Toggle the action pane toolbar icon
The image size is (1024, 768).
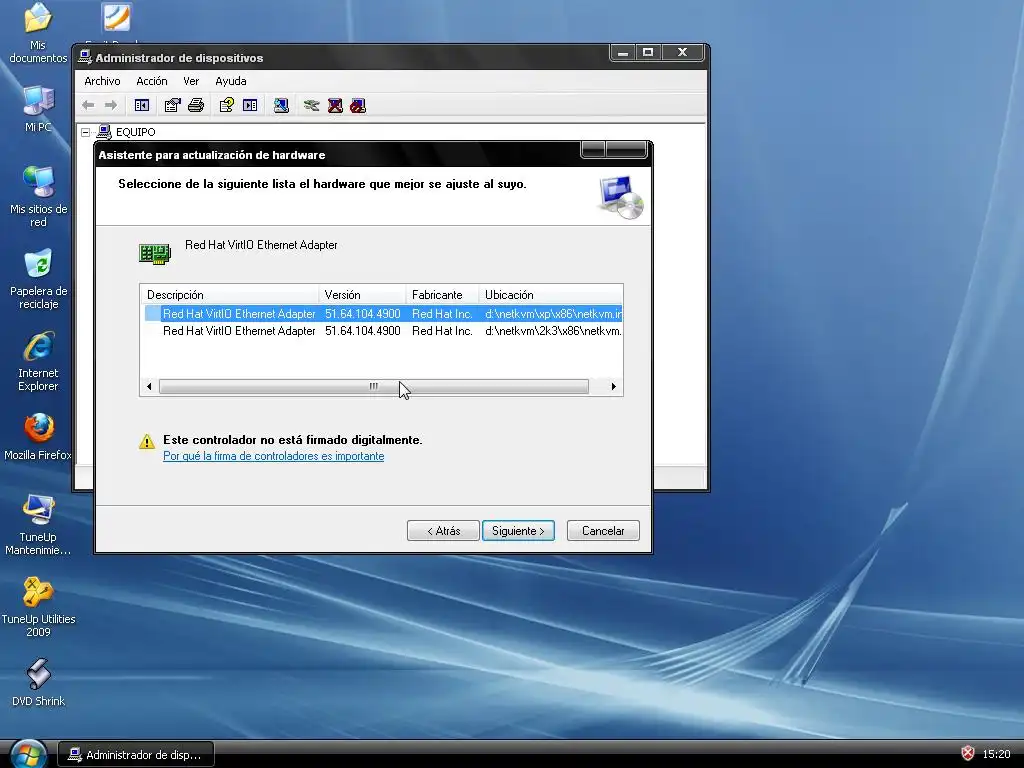click(x=250, y=105)
